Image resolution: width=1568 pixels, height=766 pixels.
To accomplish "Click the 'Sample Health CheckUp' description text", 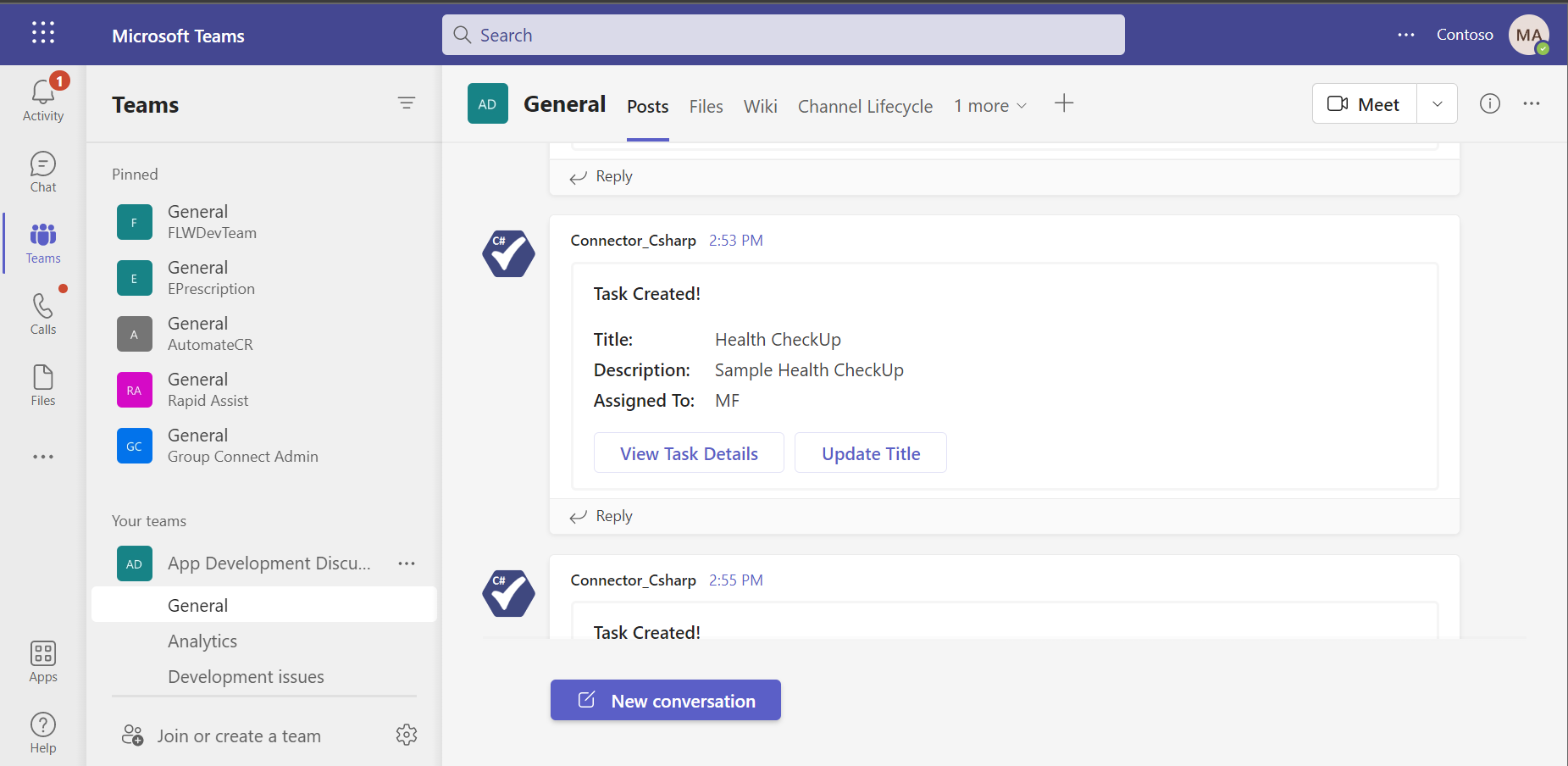I will click(809, 370).
